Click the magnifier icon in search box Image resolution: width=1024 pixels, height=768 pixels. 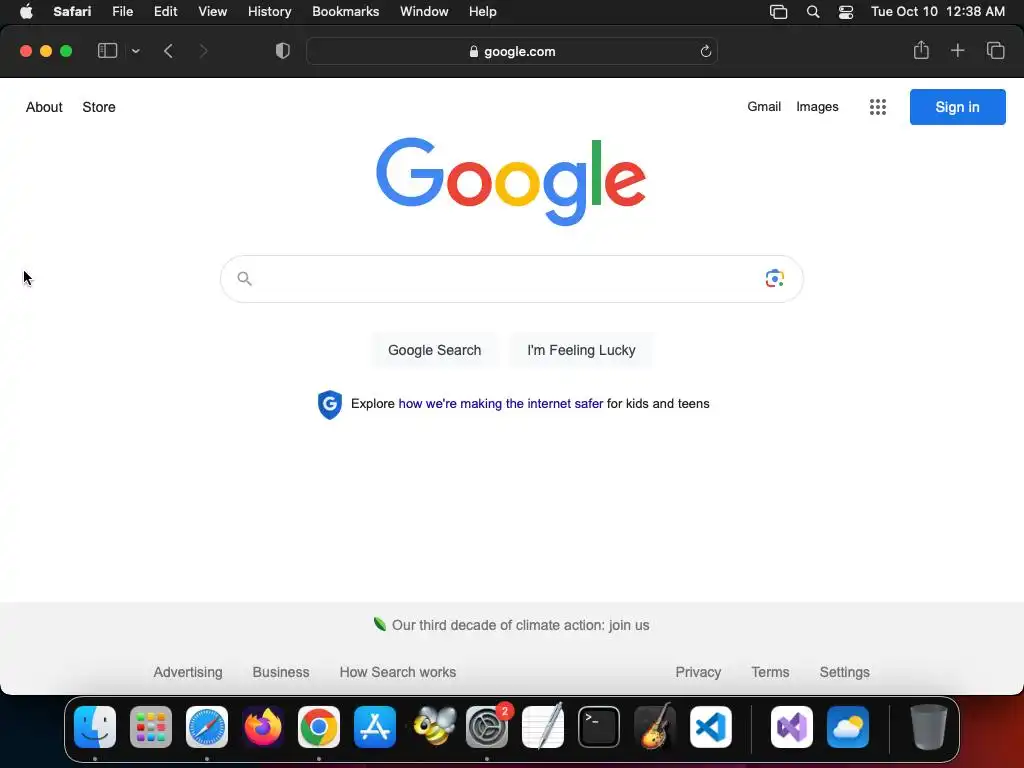coord(244,279)
